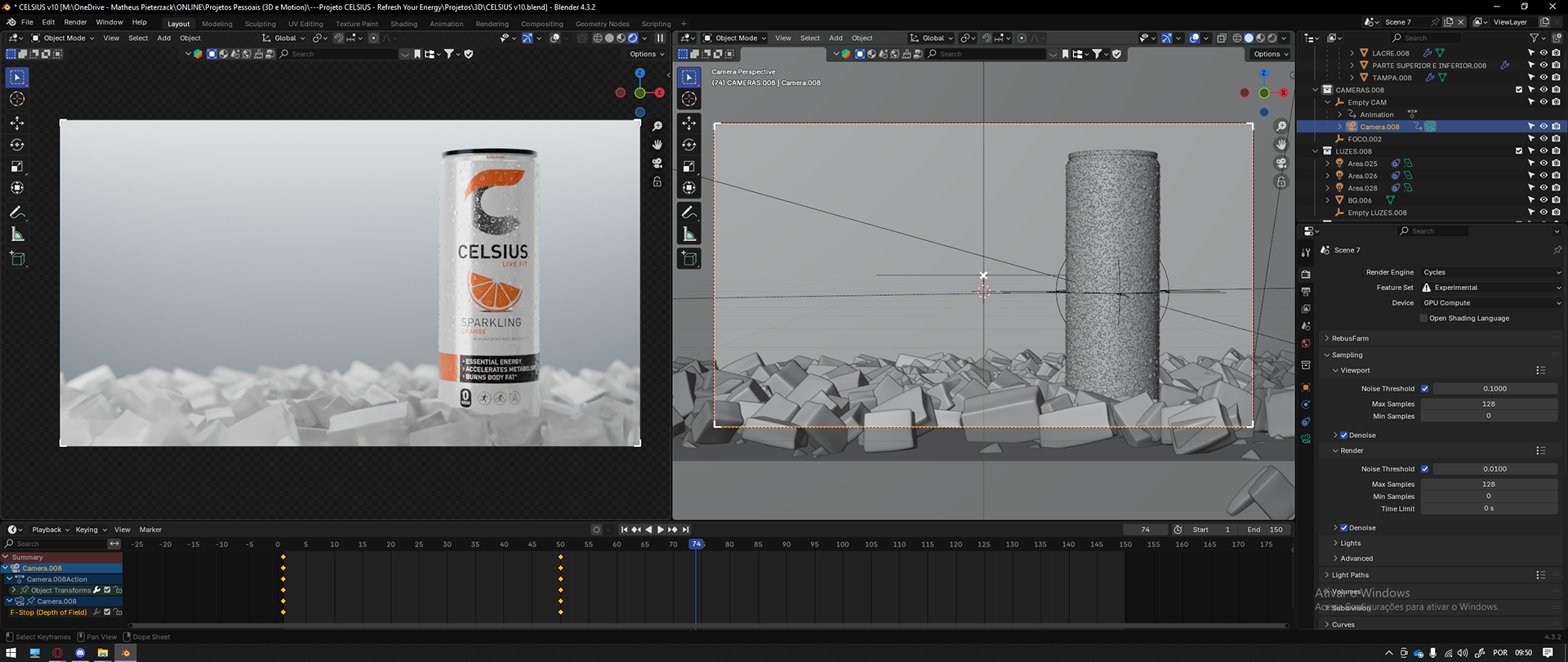Image resolution: width=1568 pixels, height=662 pixels.
Task: Open Object Mode dropdown in left viewport
Action: [x=63, y=38]
